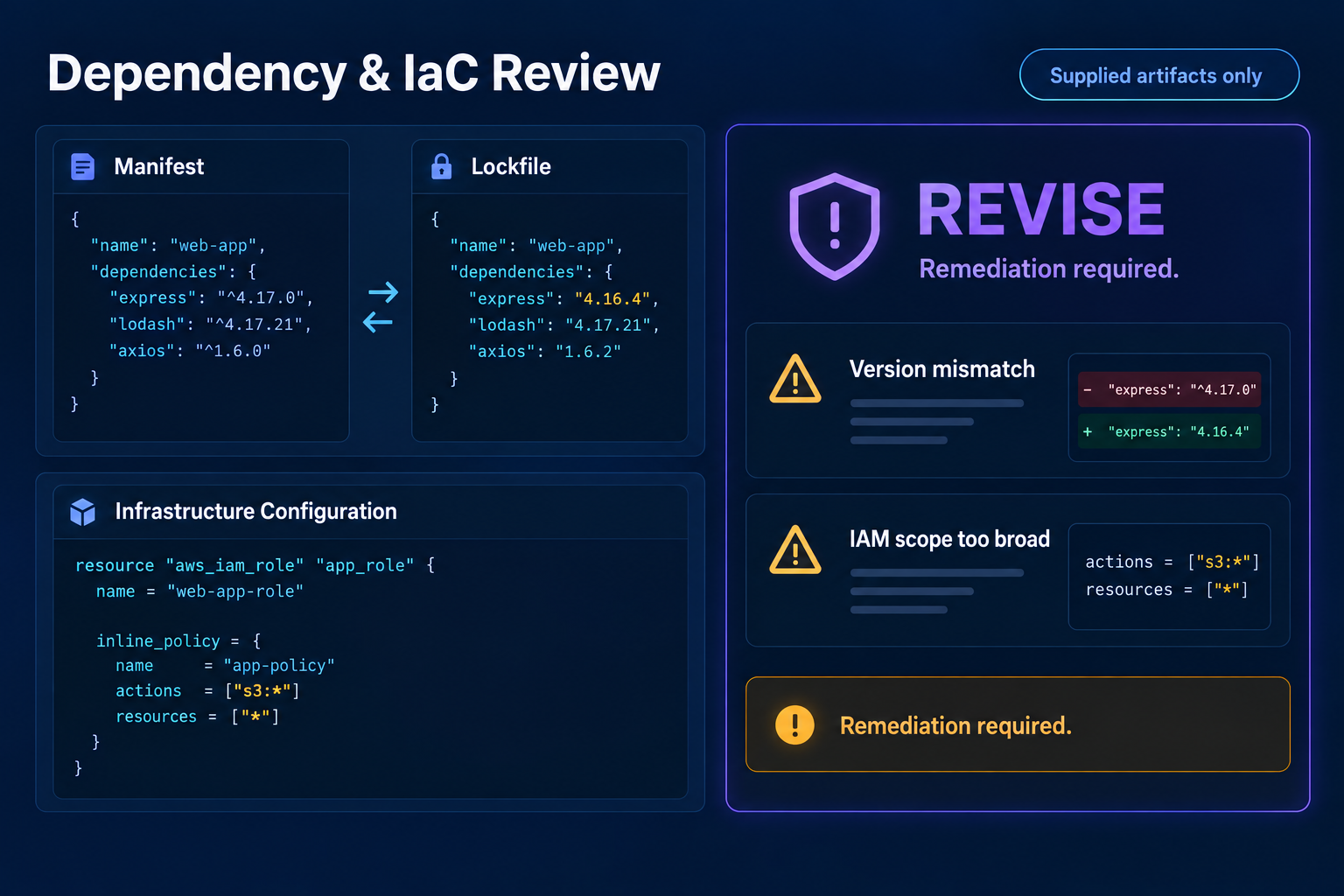Select the express ^4.17.0 line in Manifest

point(211,298)
